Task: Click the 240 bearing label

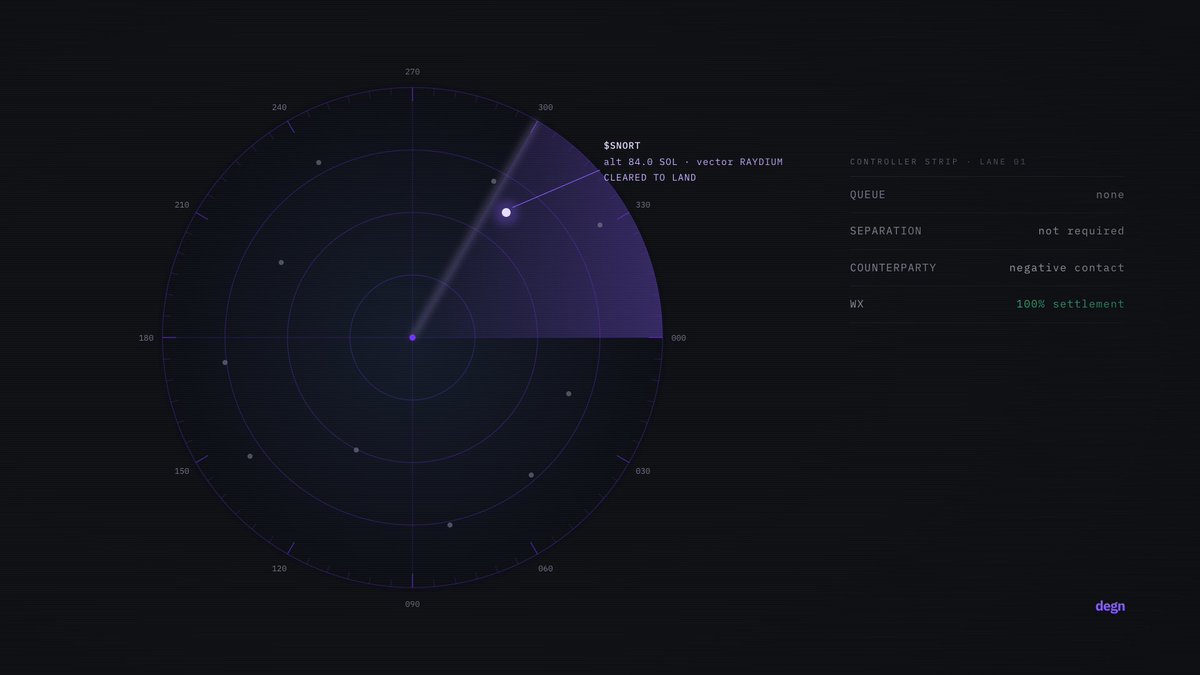Action: coord(279,107)
